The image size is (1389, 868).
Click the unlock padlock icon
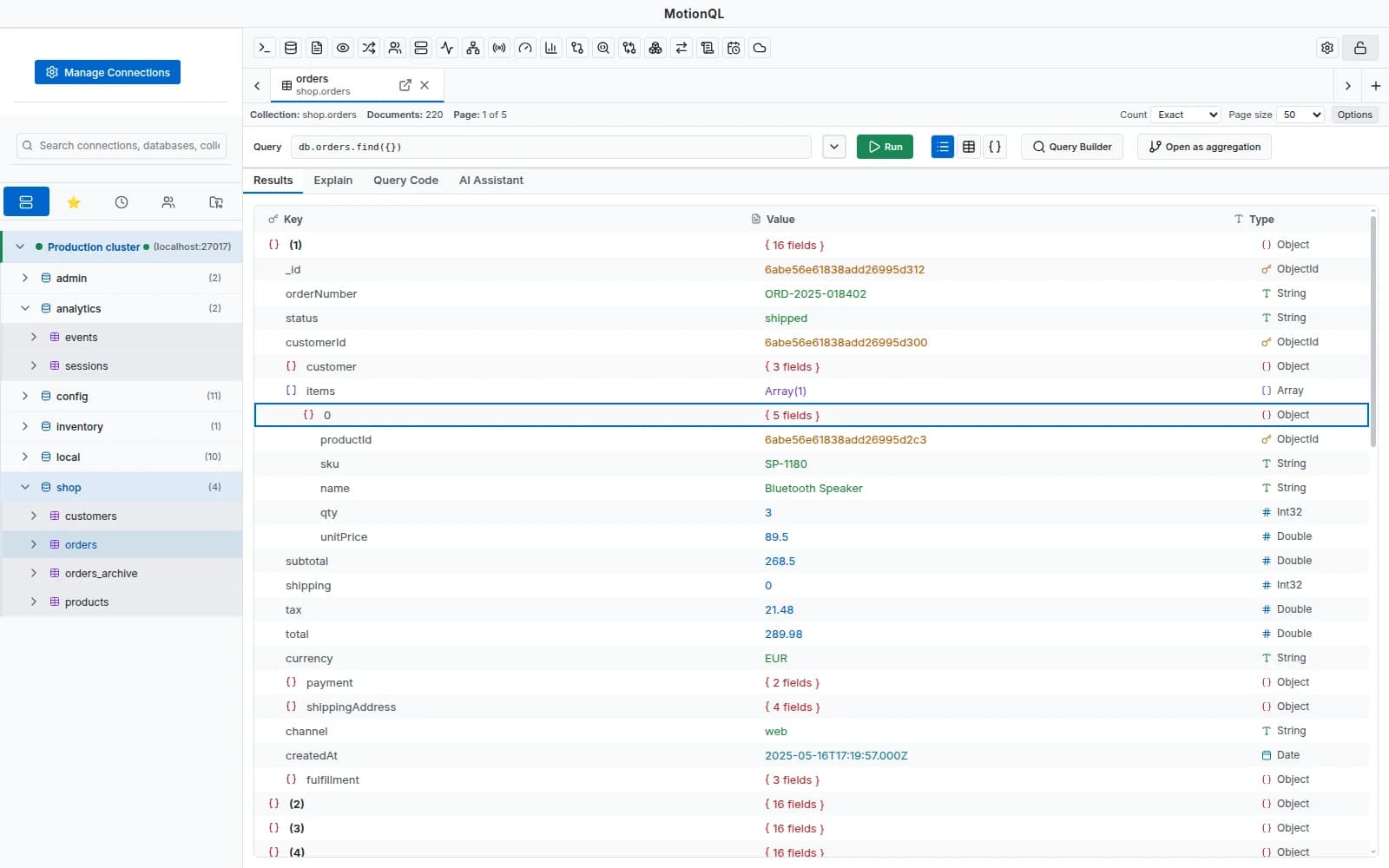point(1360,48)
